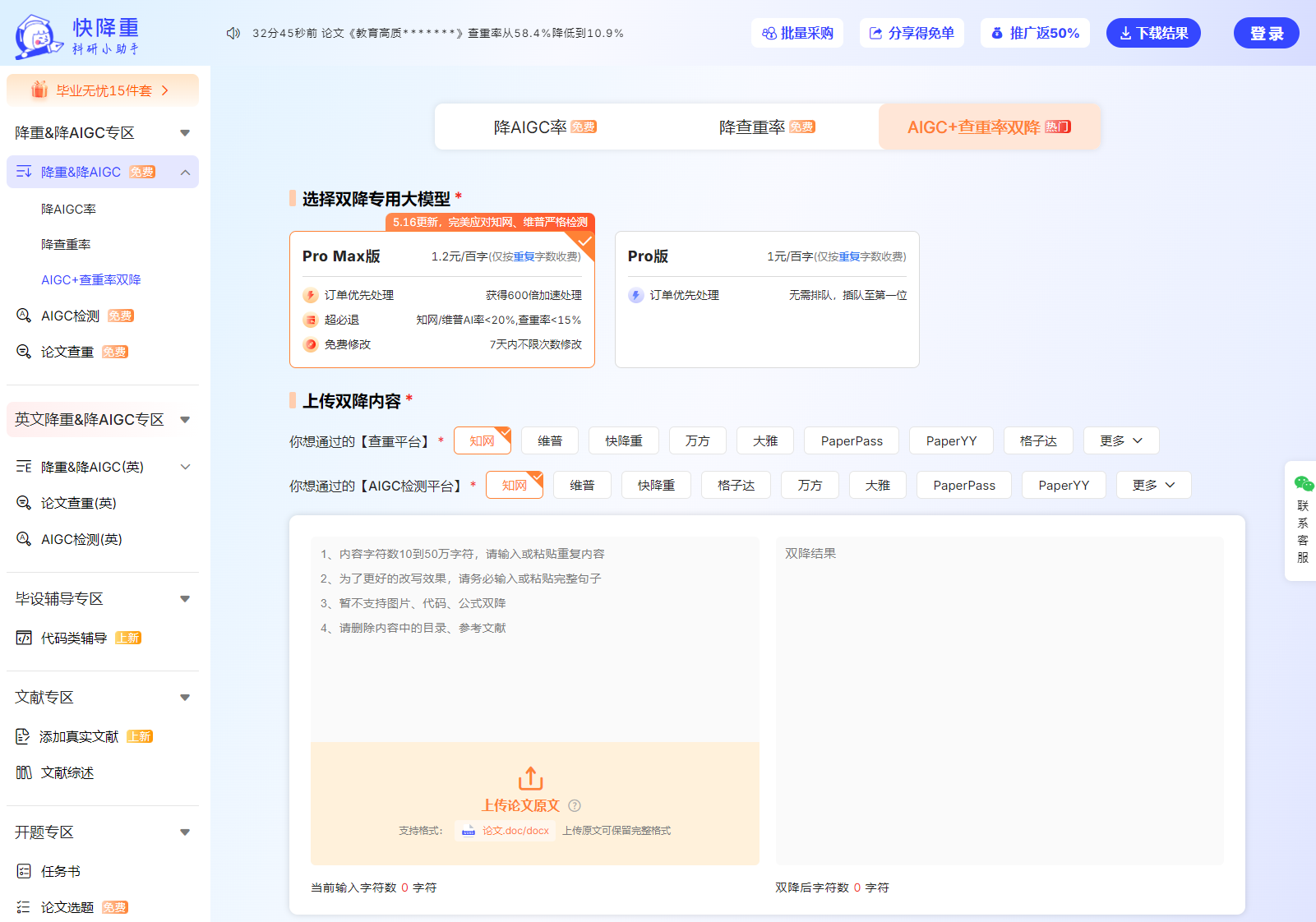Open AIGC+查重率双降 in the sidebar
The width and height of the screenshot is (1316, 922).
click(91, 280)
